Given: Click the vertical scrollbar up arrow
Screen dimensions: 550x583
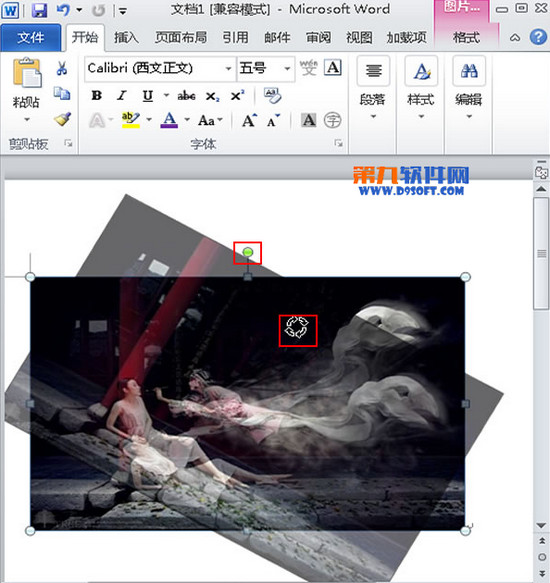Looking at the screenshot, I should (x=541, y=189).
